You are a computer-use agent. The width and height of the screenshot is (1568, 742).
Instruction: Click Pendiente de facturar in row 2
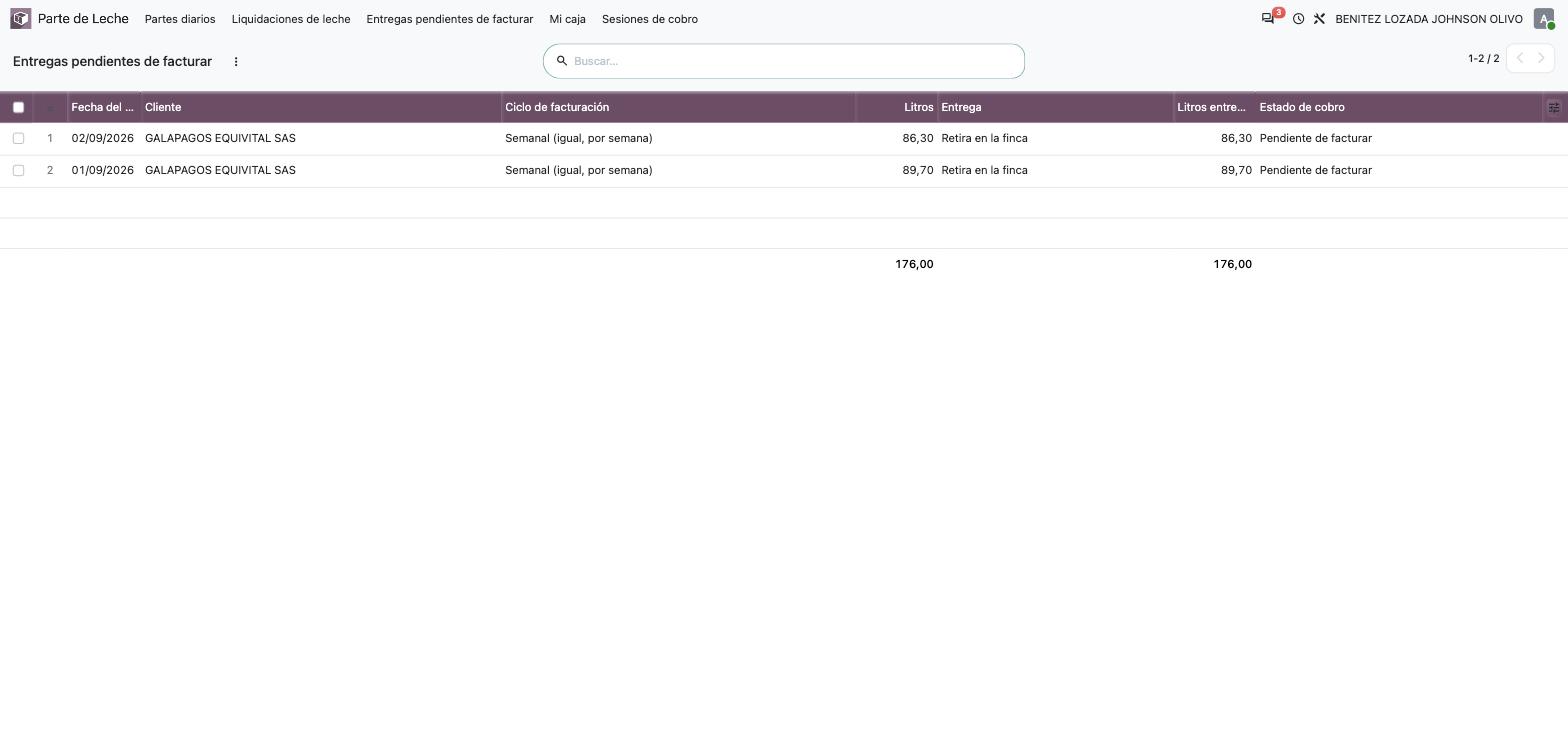(x=1315, y=170)
